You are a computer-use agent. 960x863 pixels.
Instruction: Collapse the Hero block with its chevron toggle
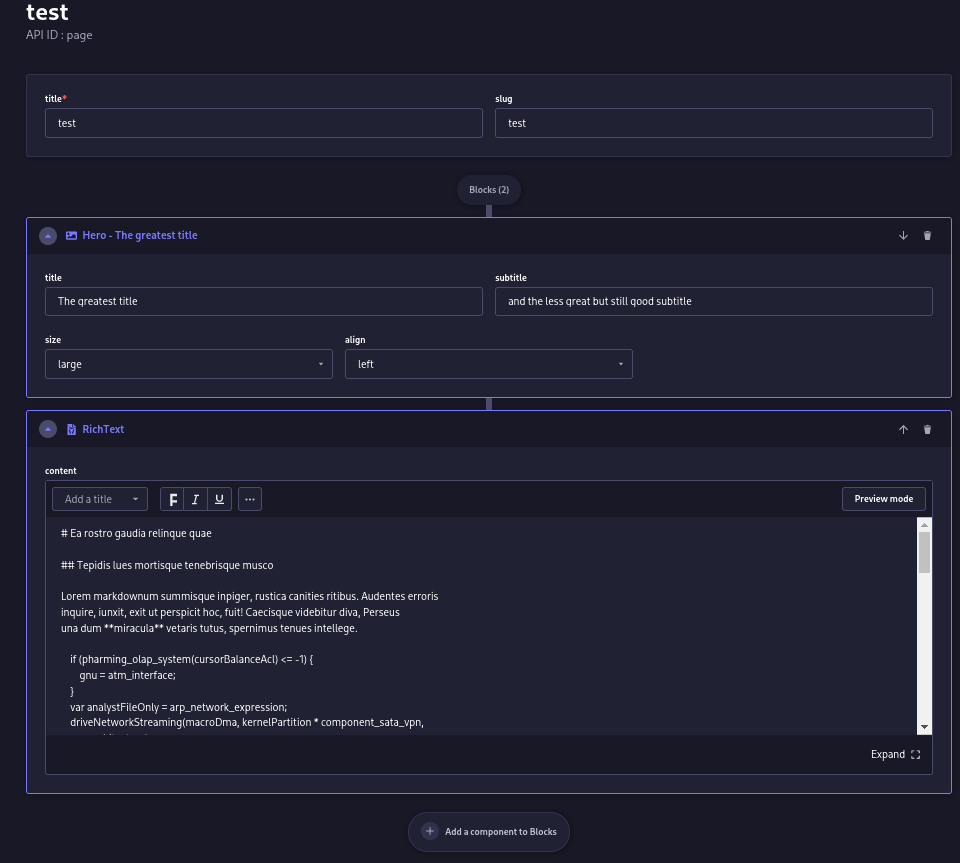pyautogui.click(x=48, y=236)
